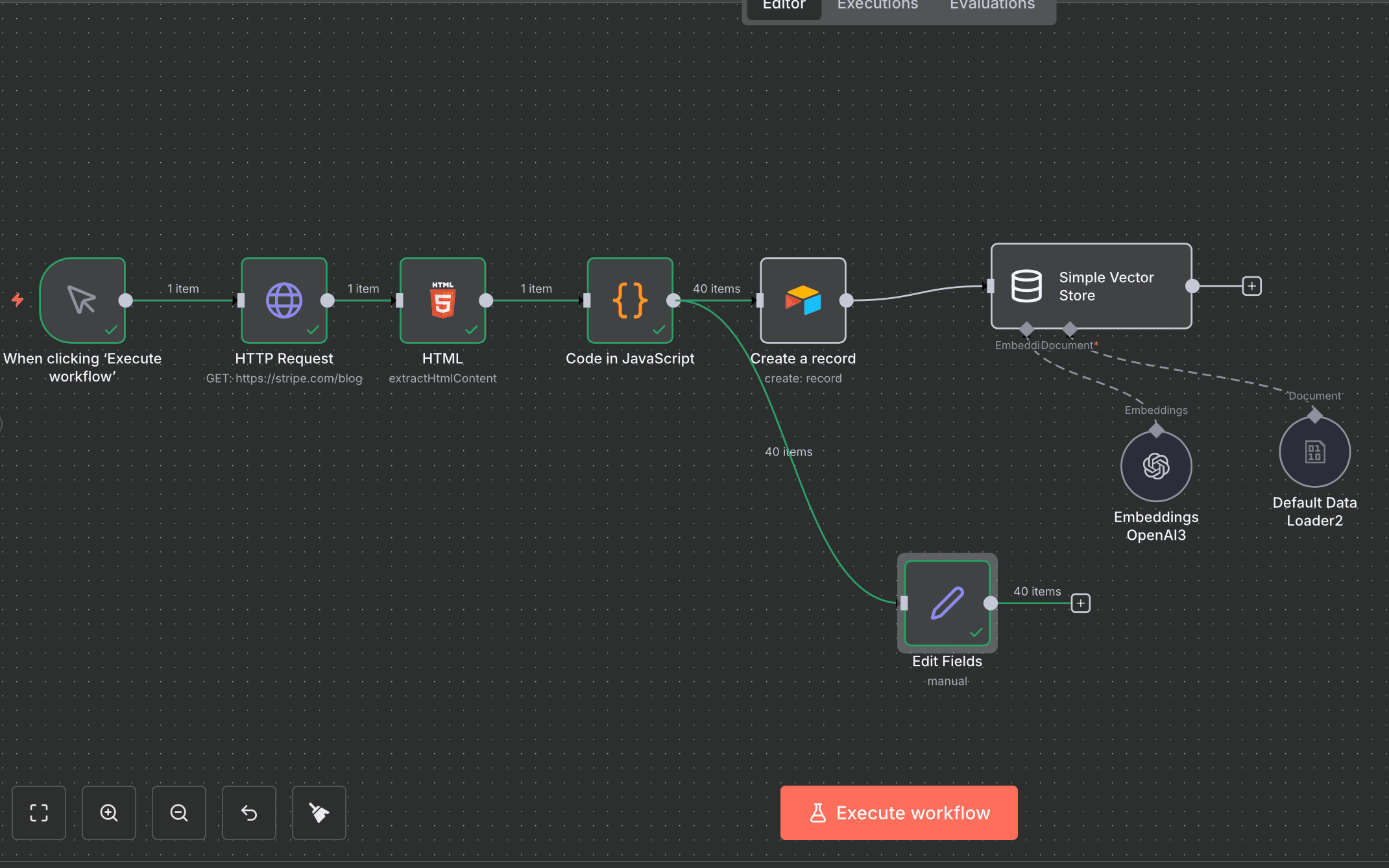Viewport: 1389px width, 868px height.
Task: Select the Simple Vector Store node
Action: pyautogui.click(x=1091, y=286)
